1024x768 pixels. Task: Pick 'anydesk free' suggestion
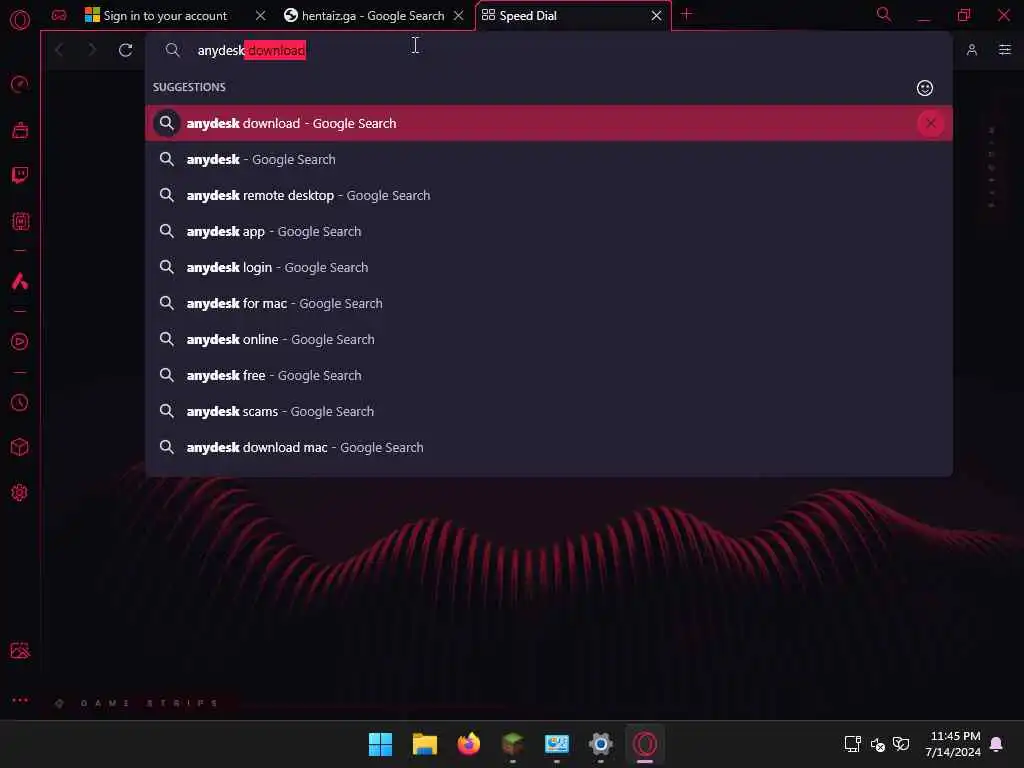[549, 376]
